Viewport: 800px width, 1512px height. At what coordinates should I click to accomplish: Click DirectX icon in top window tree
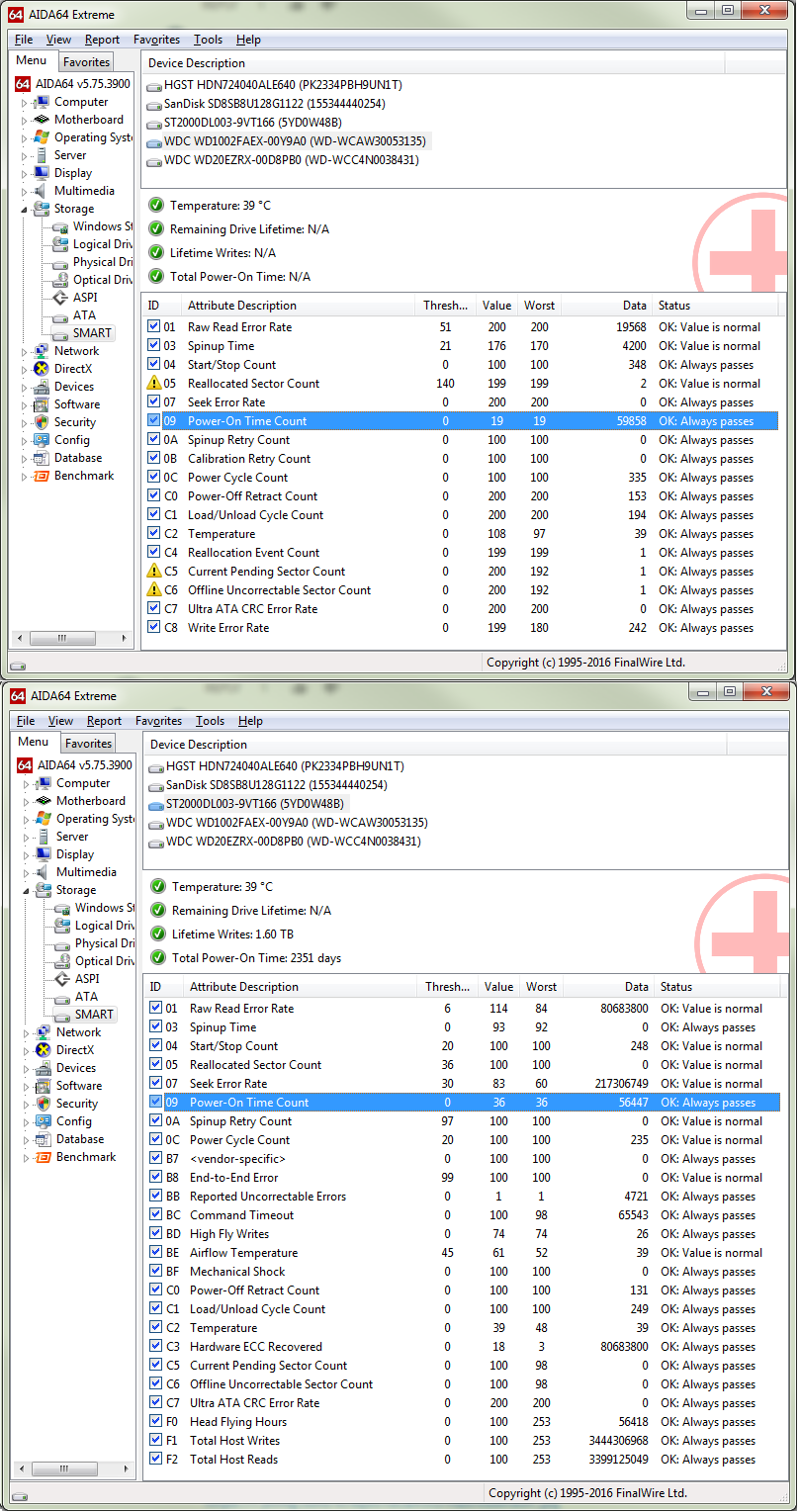coord(42,369)
